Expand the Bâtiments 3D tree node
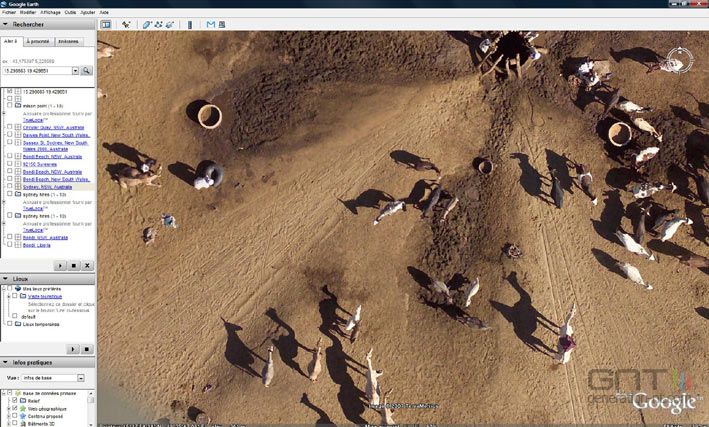Viewport: 709px width, 427px height. 9,424
